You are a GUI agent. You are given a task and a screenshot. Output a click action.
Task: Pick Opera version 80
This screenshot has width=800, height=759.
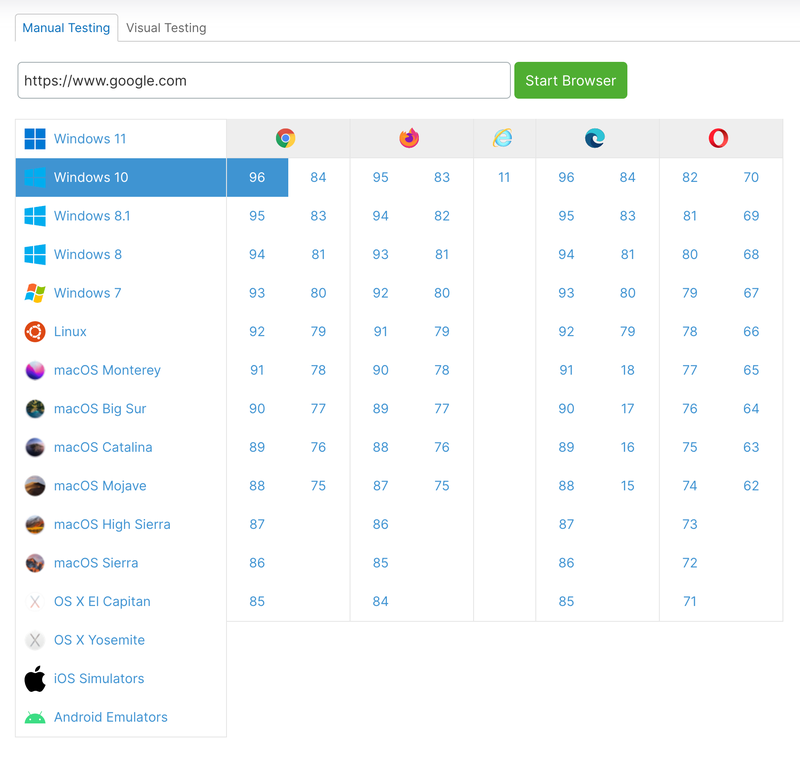(x=690, y=255)
